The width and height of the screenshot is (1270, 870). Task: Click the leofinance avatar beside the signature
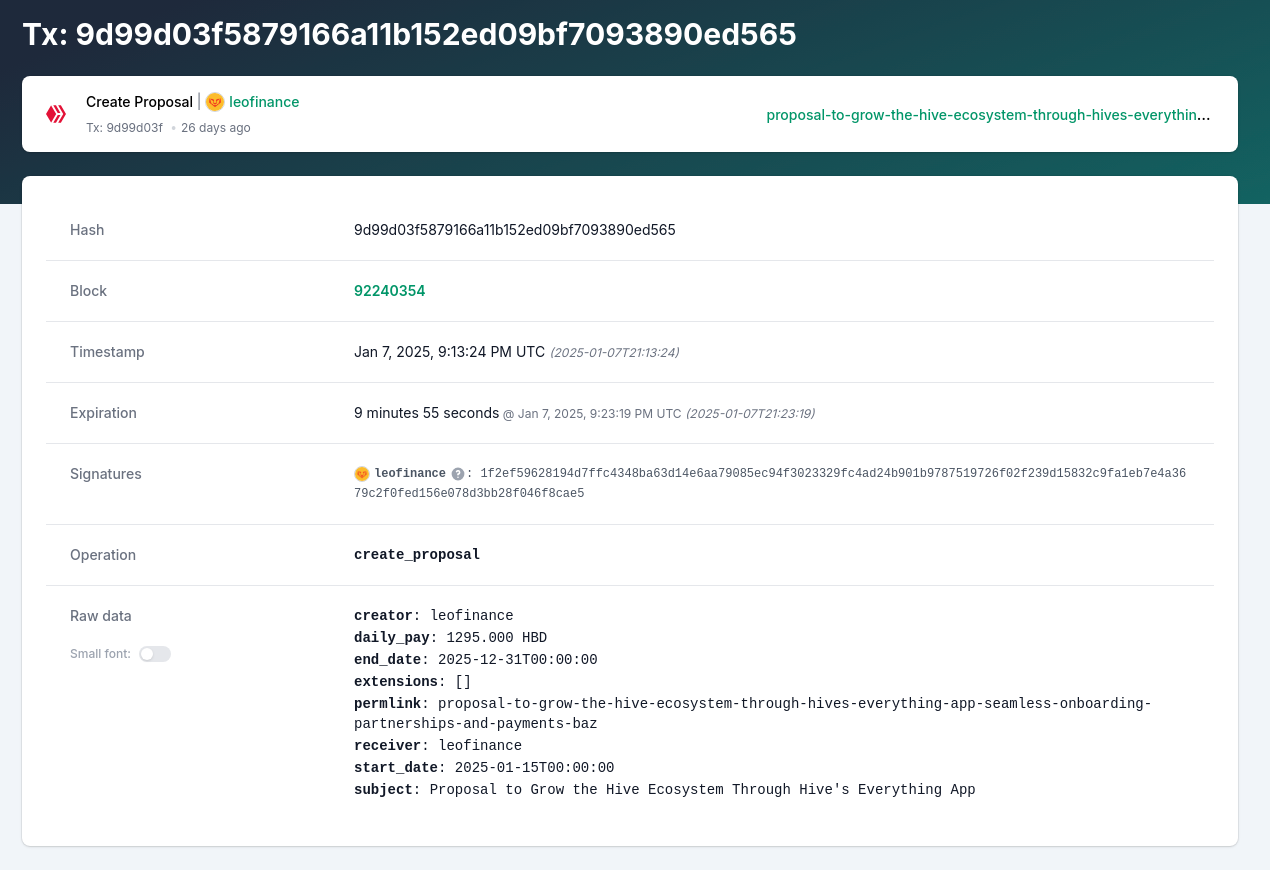coord(362,474)
